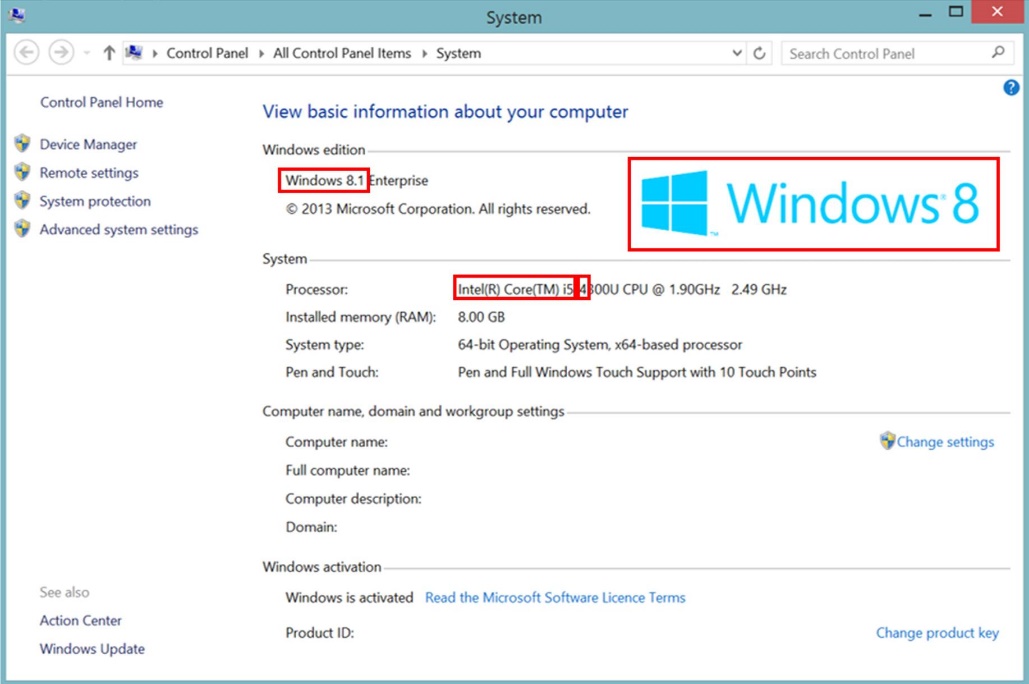
Task: Click '64-bit Operating System, x64-based processor' text
Action: (x=600, y=345)
